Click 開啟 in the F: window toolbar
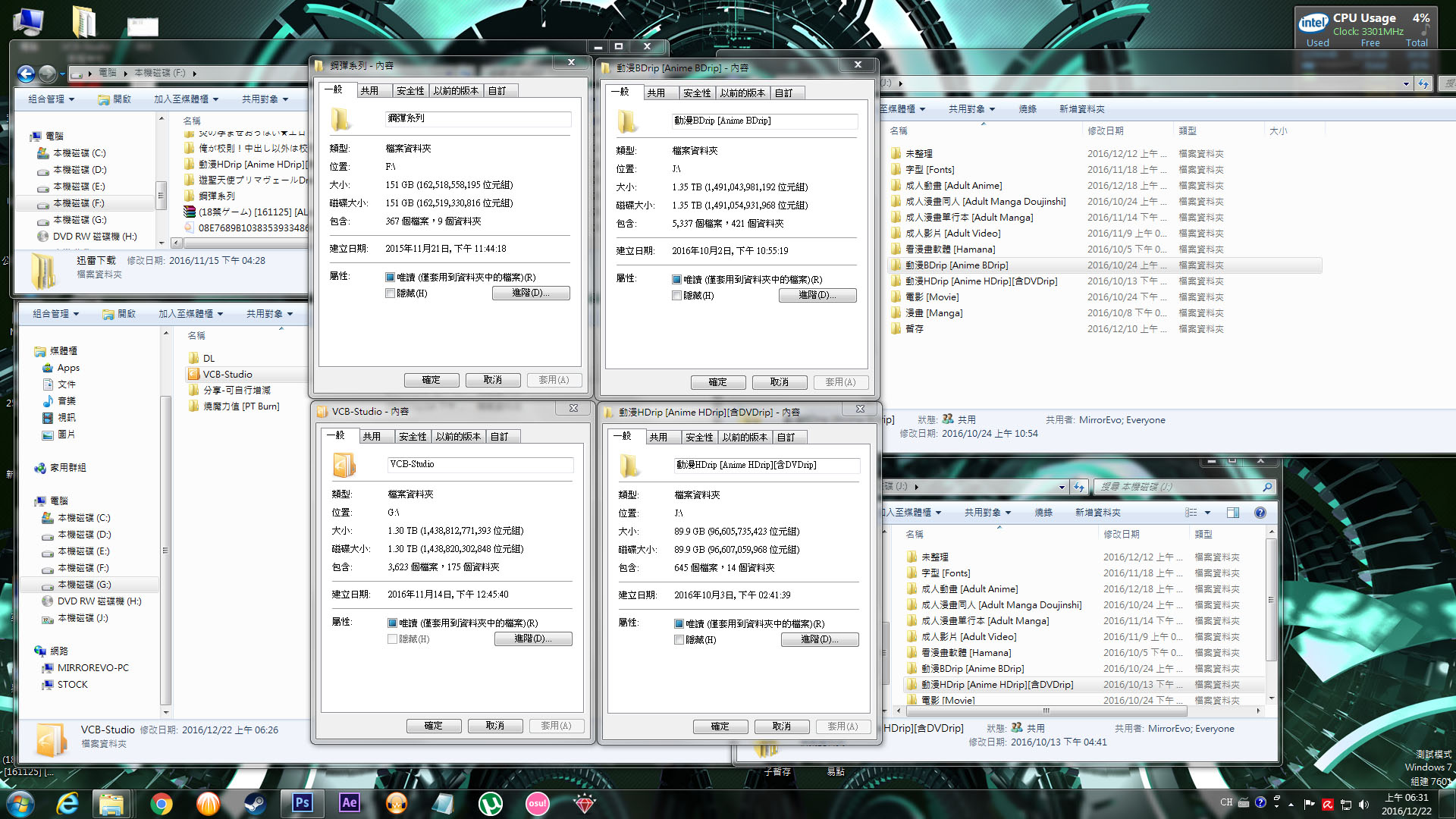The image size is (1456, 819). 115,99
